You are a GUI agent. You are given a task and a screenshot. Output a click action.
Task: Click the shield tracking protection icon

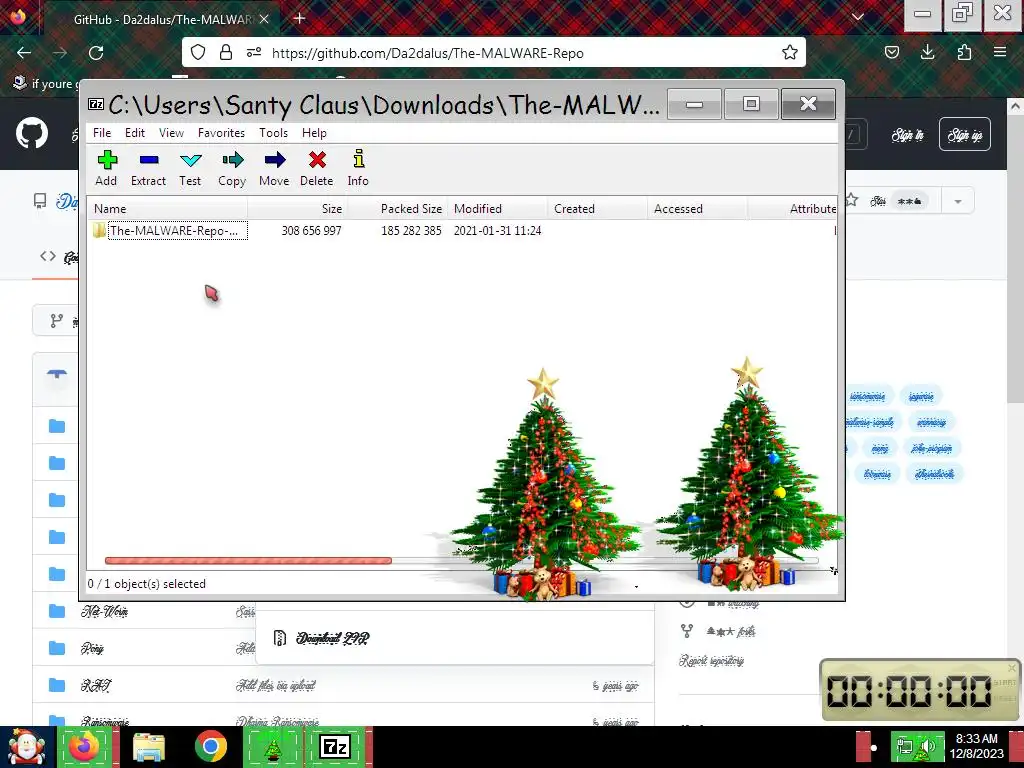pos(198,52)
